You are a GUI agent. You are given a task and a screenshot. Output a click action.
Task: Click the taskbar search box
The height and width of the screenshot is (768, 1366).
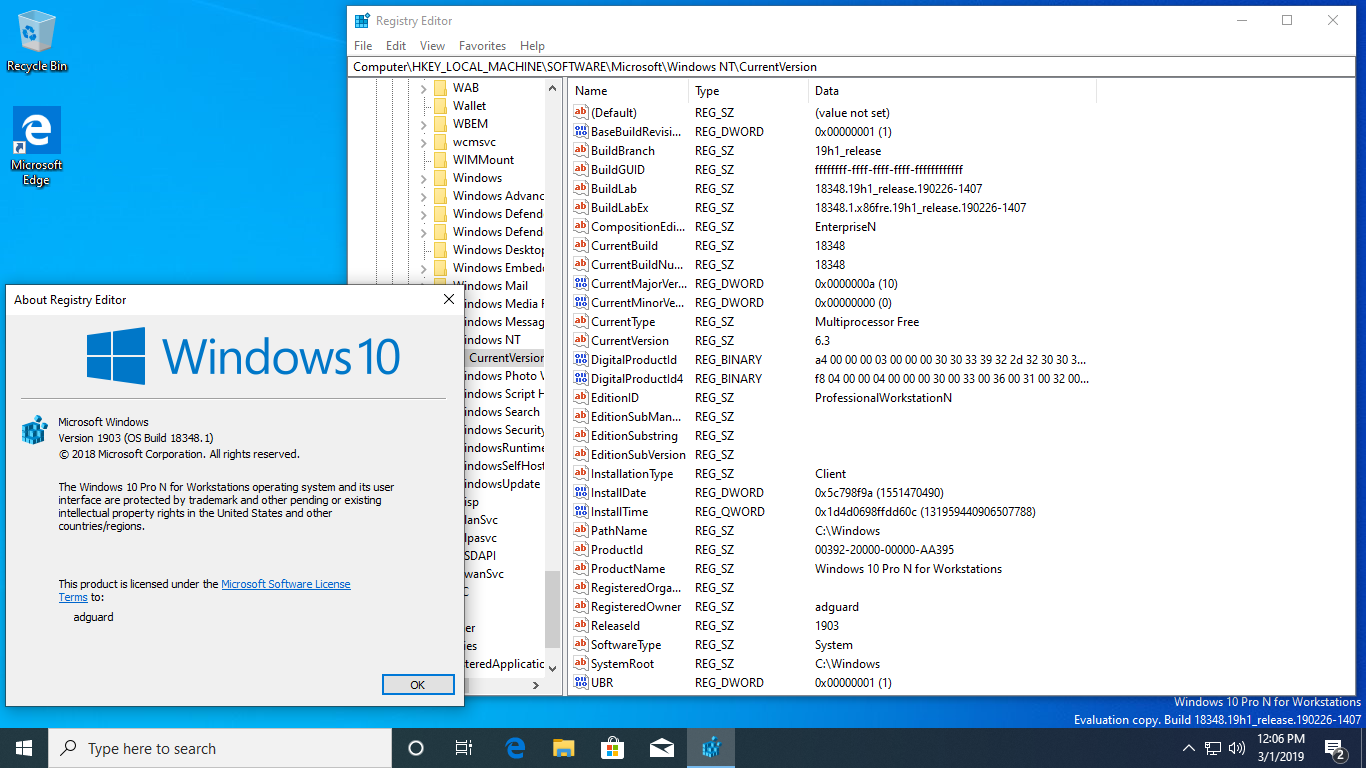point(220,748)
